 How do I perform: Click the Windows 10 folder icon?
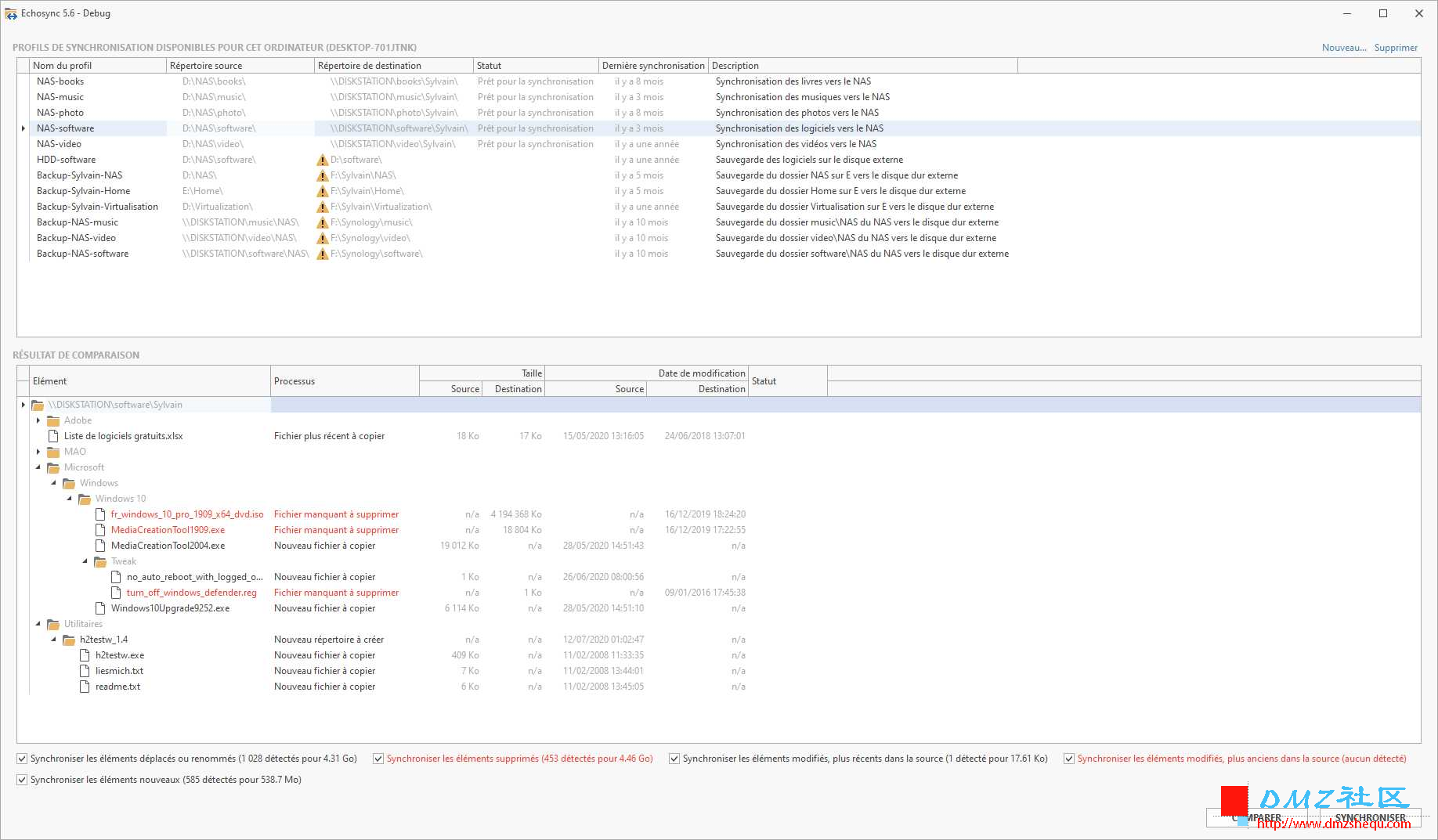click(x=85, y=499)
